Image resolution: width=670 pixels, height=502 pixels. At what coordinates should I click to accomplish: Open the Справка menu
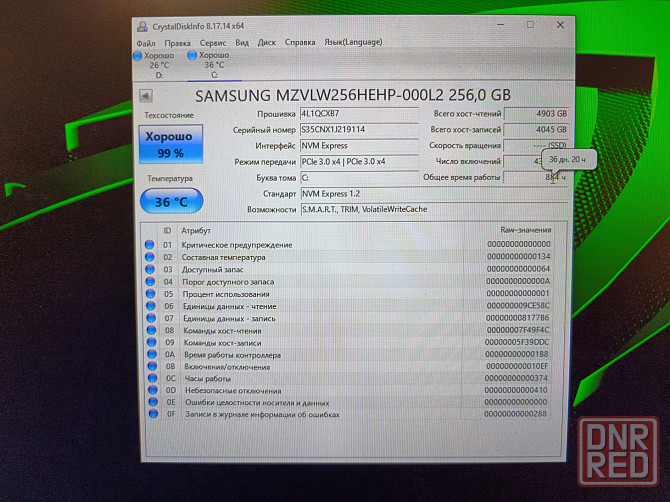coord(300,43)
